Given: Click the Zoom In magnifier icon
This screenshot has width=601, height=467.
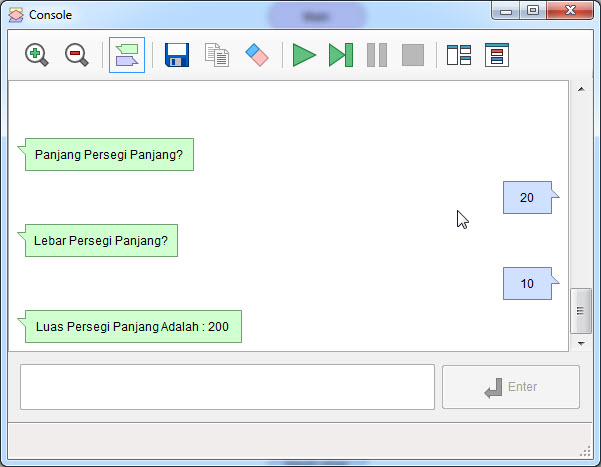Looking at the screenshot, I should click(x=37, y=55).
